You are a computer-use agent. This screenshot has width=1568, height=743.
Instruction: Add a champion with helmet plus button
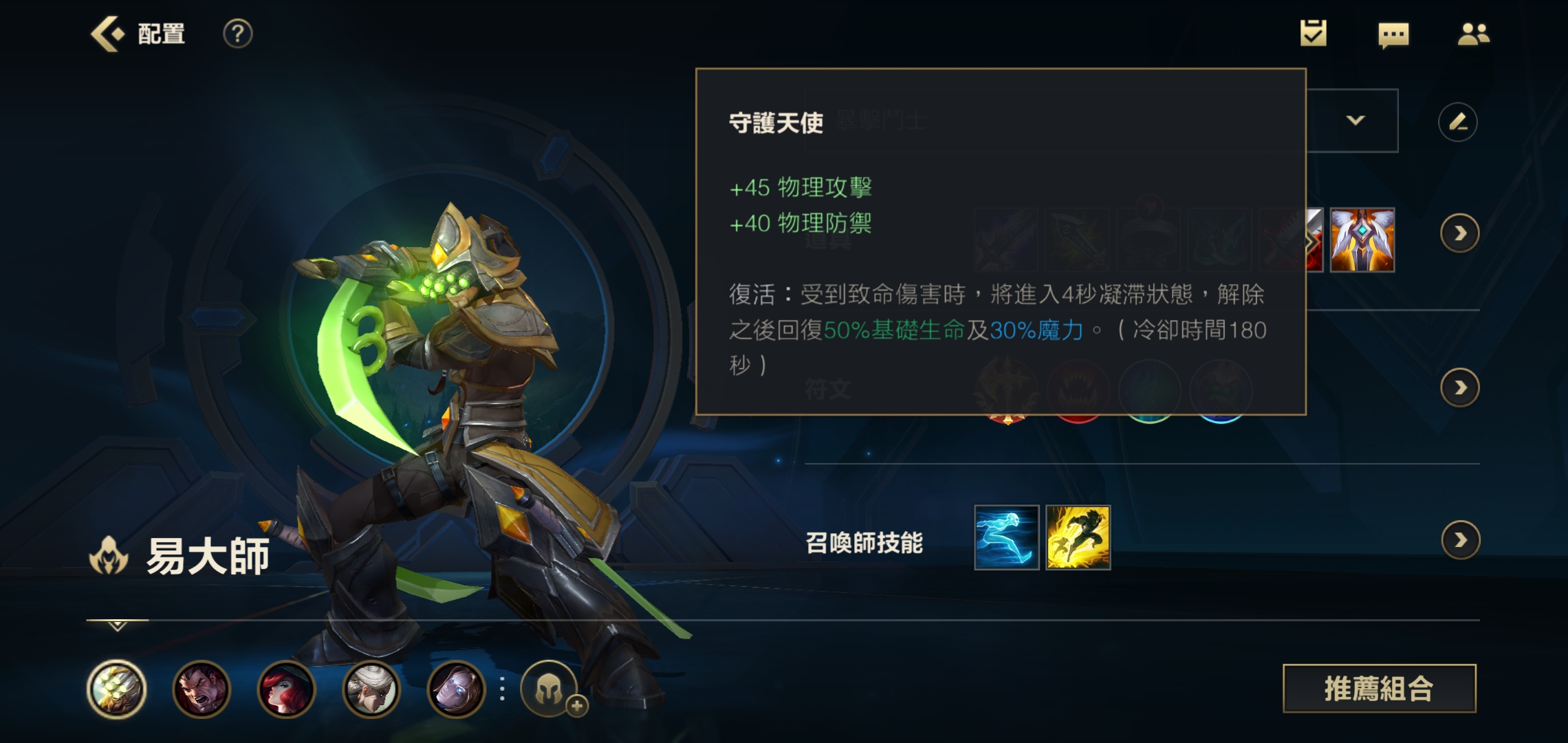pyautogui.click(x=550, y=689)
